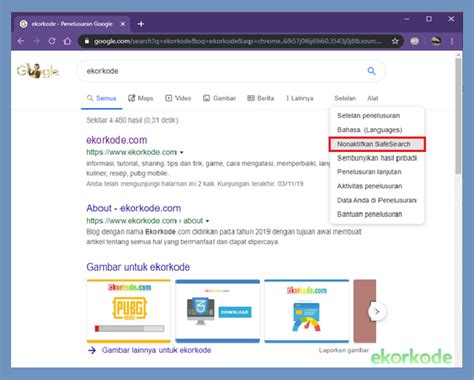Click the arrow beside Gambar lainnya
This screenshot has height=380, width=474.
coord(92,350)
